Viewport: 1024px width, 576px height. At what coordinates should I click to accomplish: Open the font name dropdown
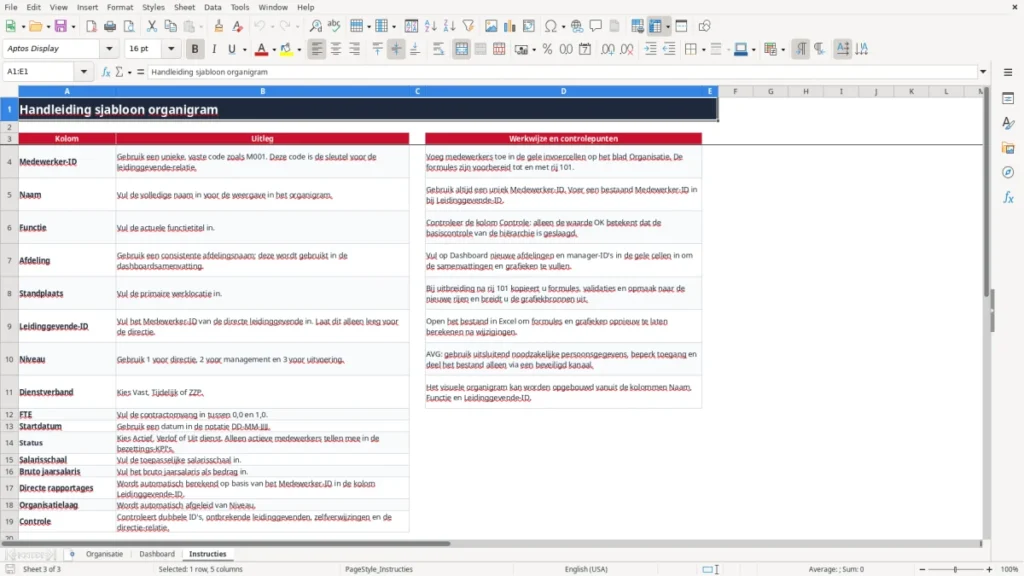[x=109, y=49]
